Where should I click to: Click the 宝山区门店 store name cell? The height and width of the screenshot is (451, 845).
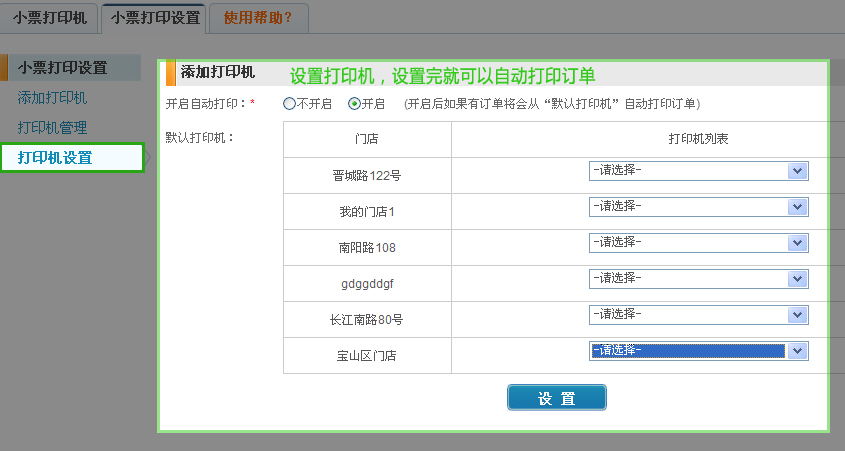coord(367,356)
